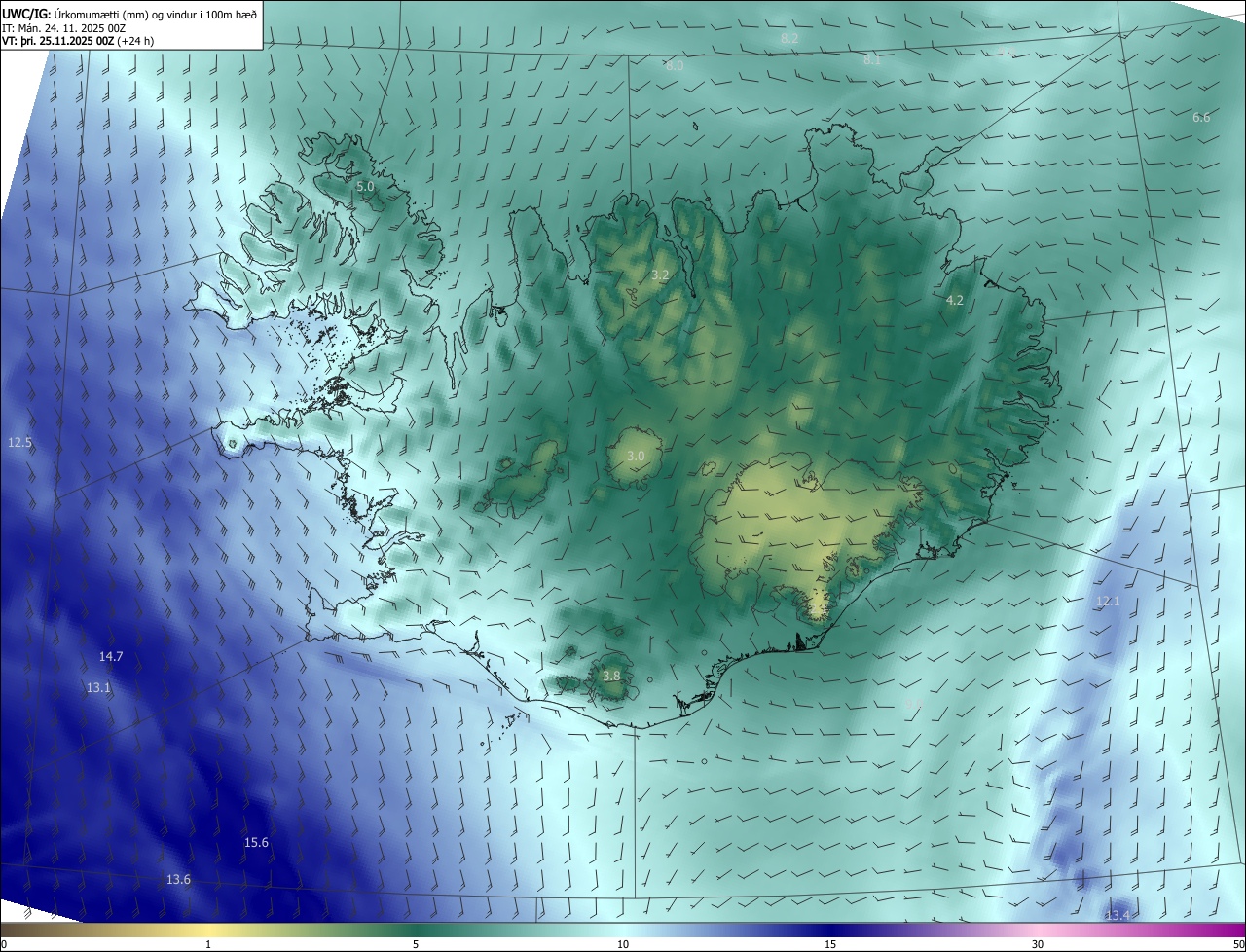
Task: Click the 12.5 value on the map
Action: tap(19, 443)
